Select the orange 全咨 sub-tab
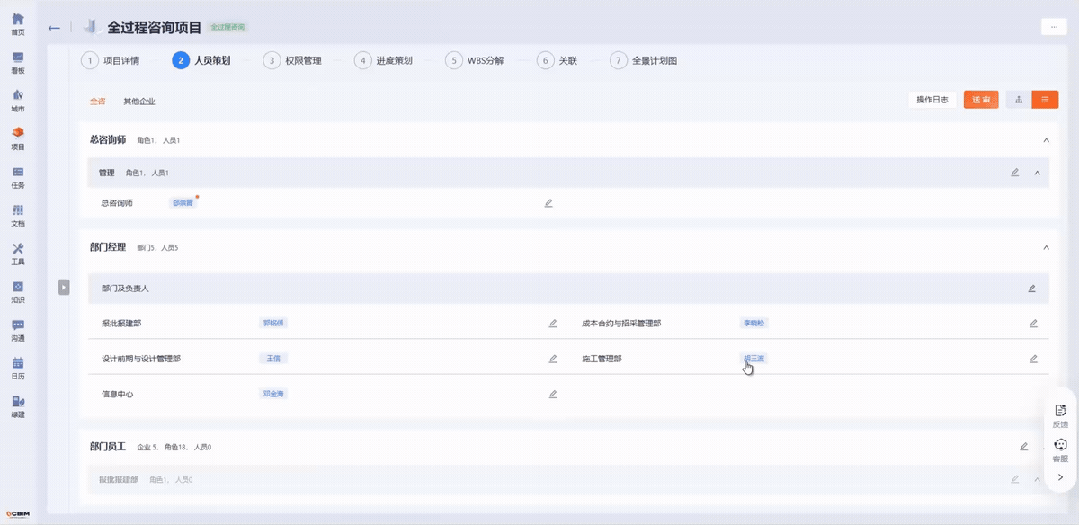This screenshot has height=525, width=1079. click(98, 101)
